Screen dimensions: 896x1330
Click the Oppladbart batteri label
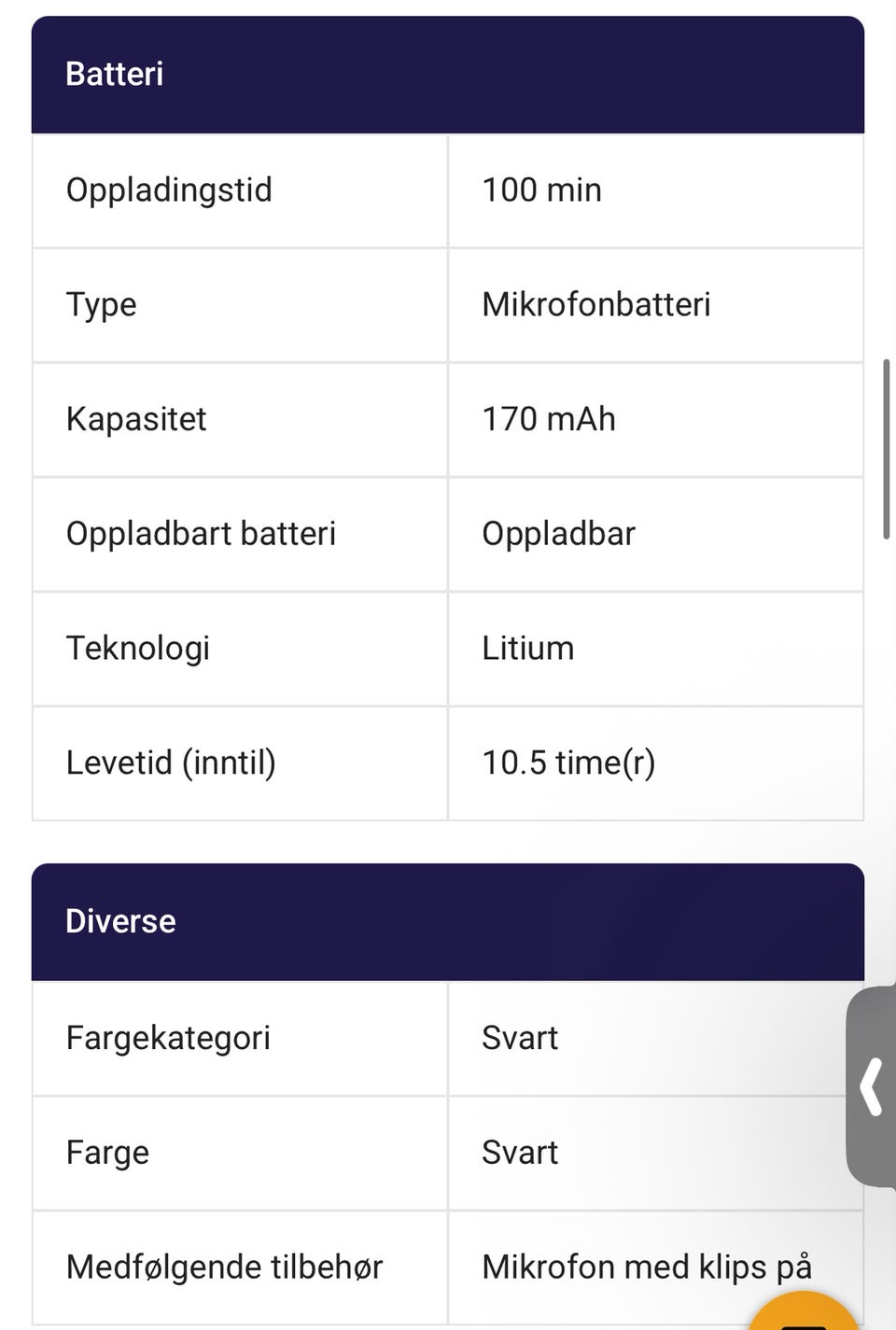pos(201,534)
